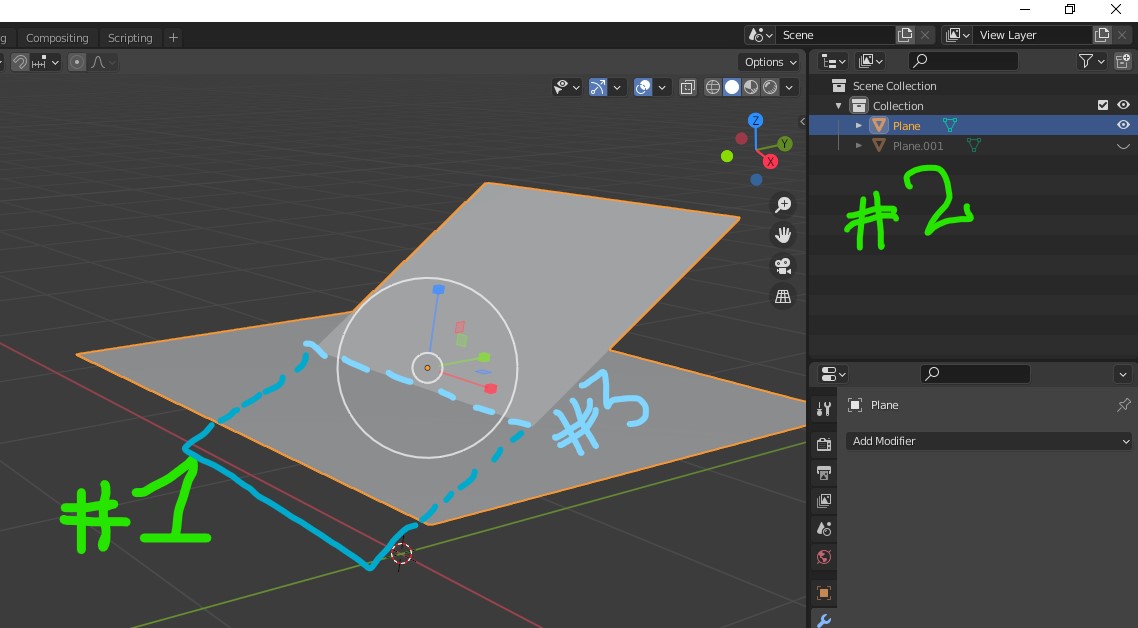Hide the Plane object via its eye icon

[1123, 125]
